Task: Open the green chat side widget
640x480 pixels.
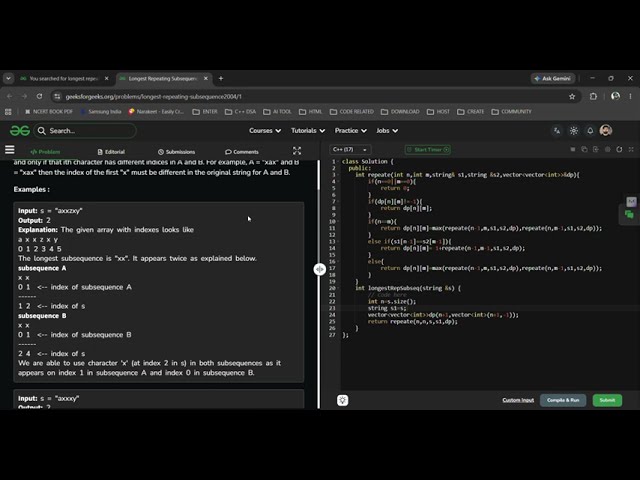Action: (629, 214)
